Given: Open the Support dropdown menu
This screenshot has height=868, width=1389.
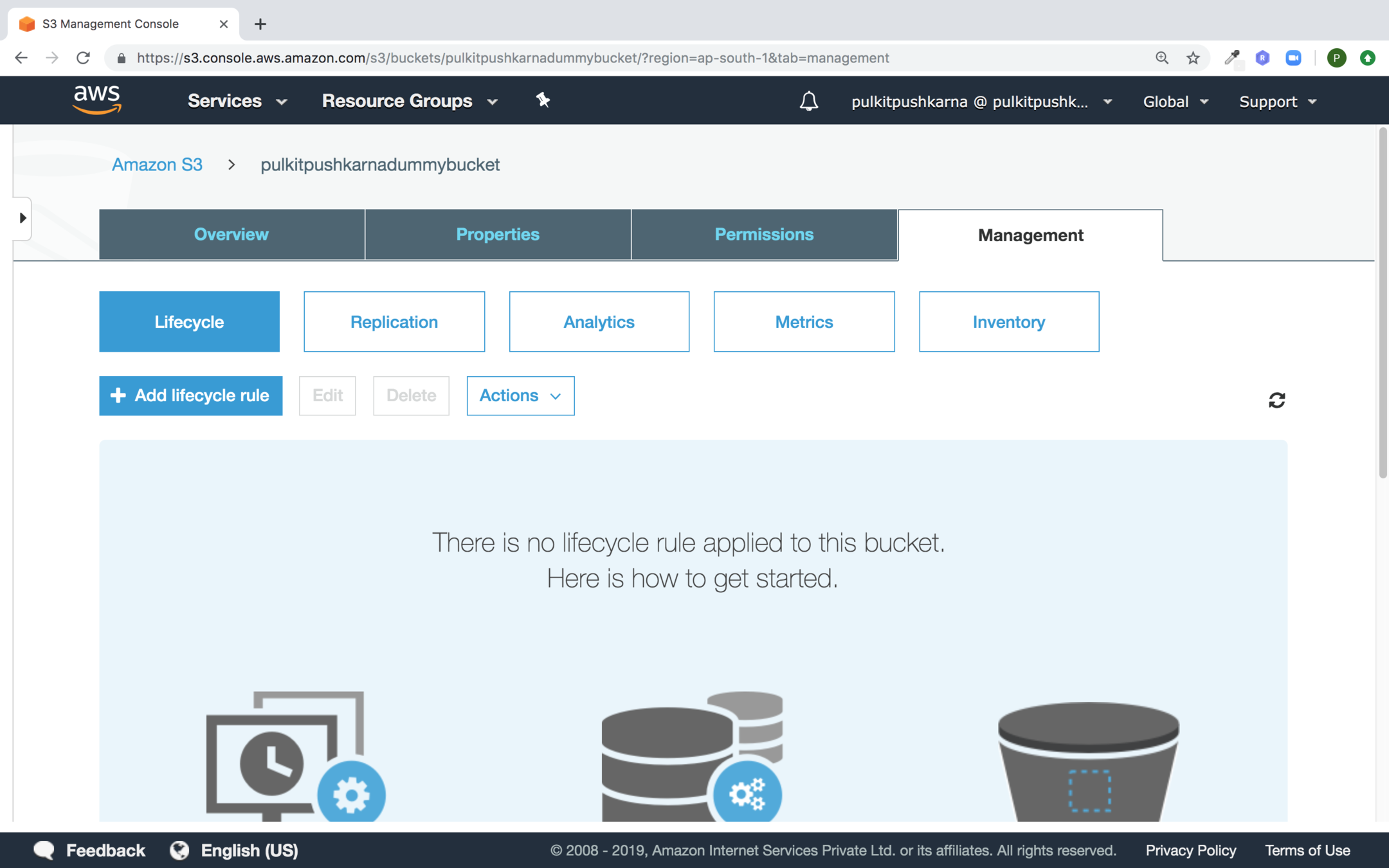Looking at the screenshot, I should [x=1277, y=102].
